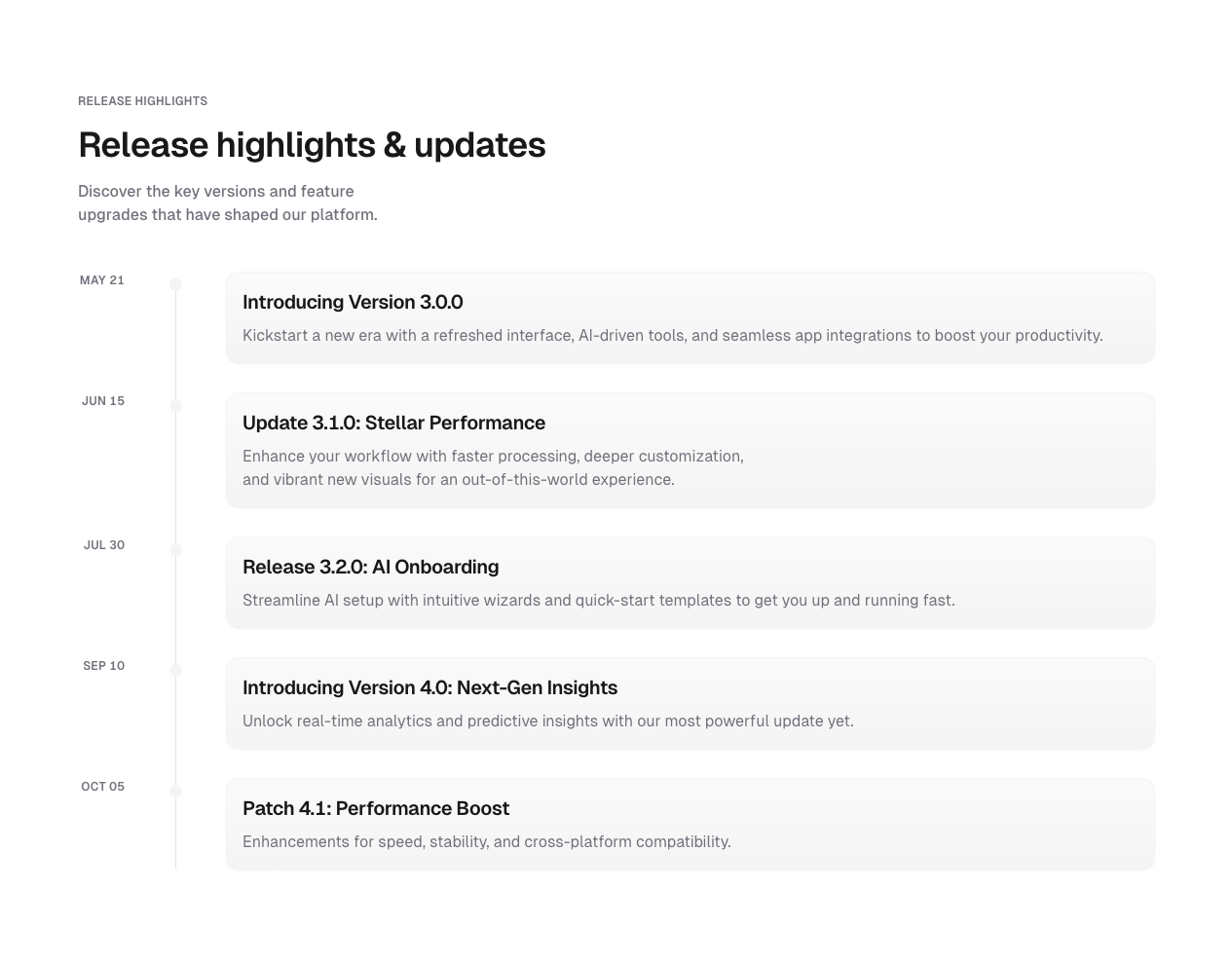Select the OCT 05 date label
This screenshot has width=1232, height=962.
(x=103, y=787)
